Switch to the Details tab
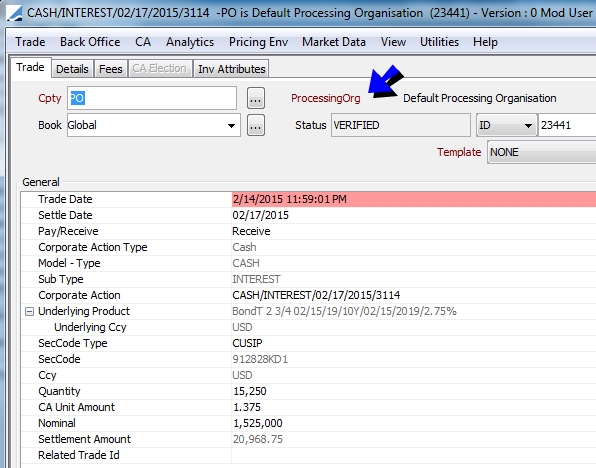The width and height of the screenshot is (596, 468). (72, 69)
